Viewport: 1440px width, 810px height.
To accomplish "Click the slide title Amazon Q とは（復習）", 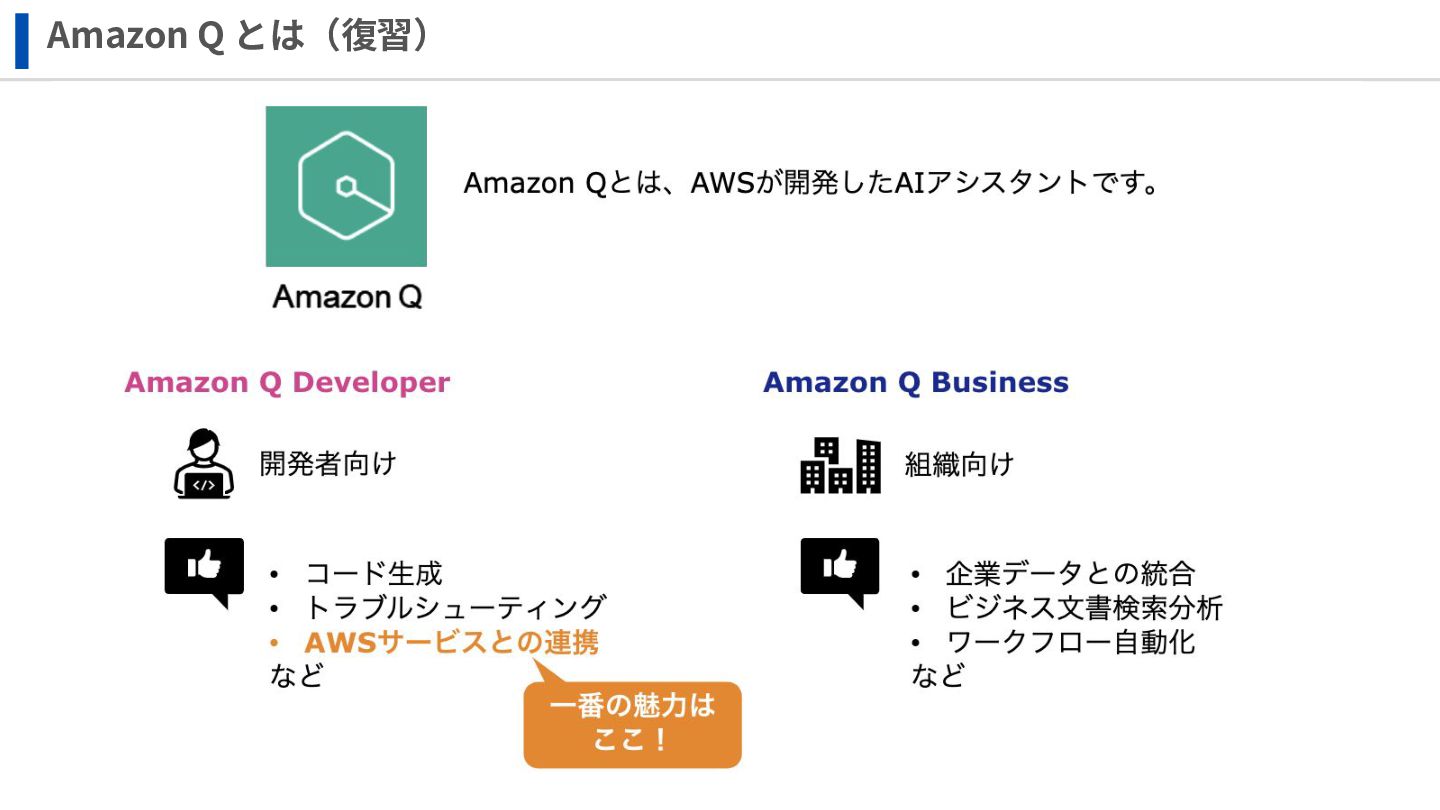I will [x=238, y=36].
